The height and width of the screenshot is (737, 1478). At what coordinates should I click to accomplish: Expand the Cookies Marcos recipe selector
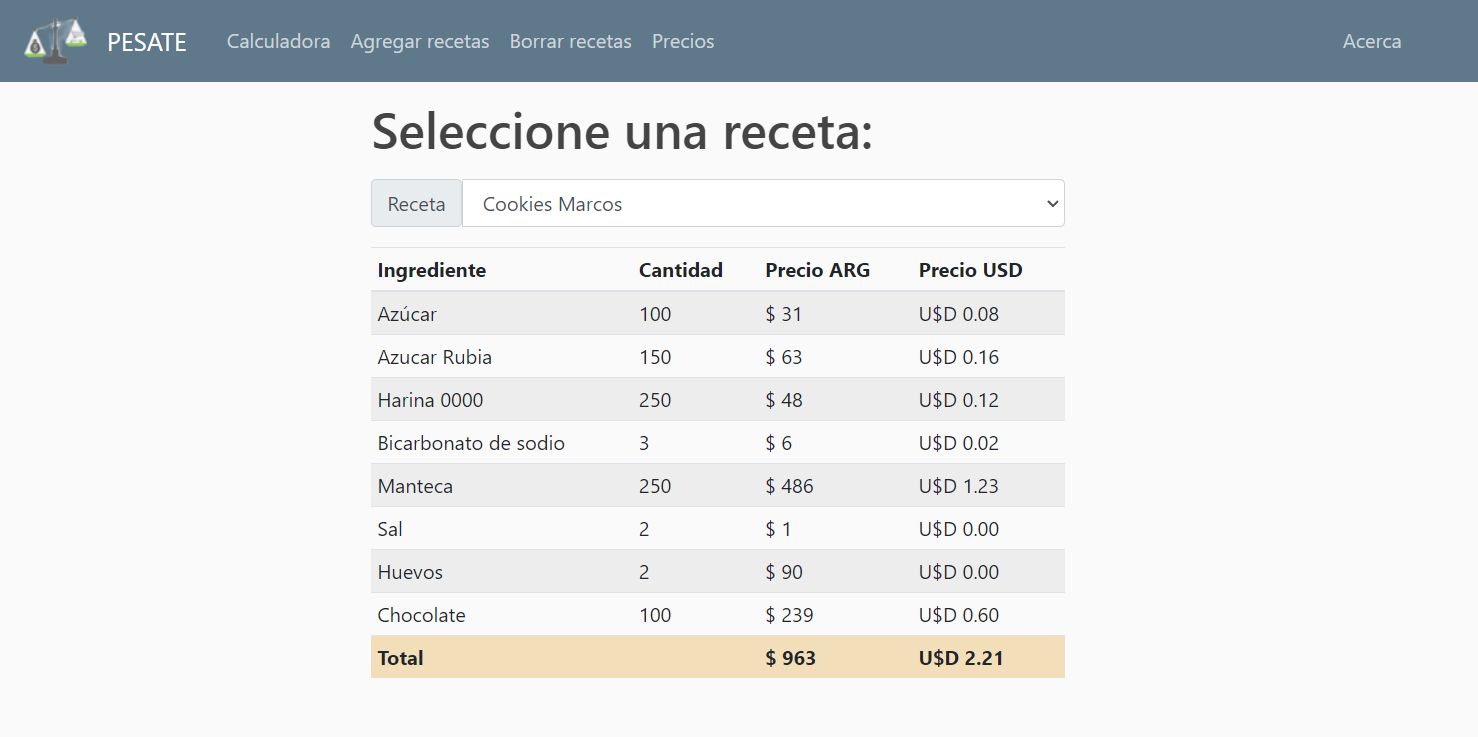pos(763,203)
